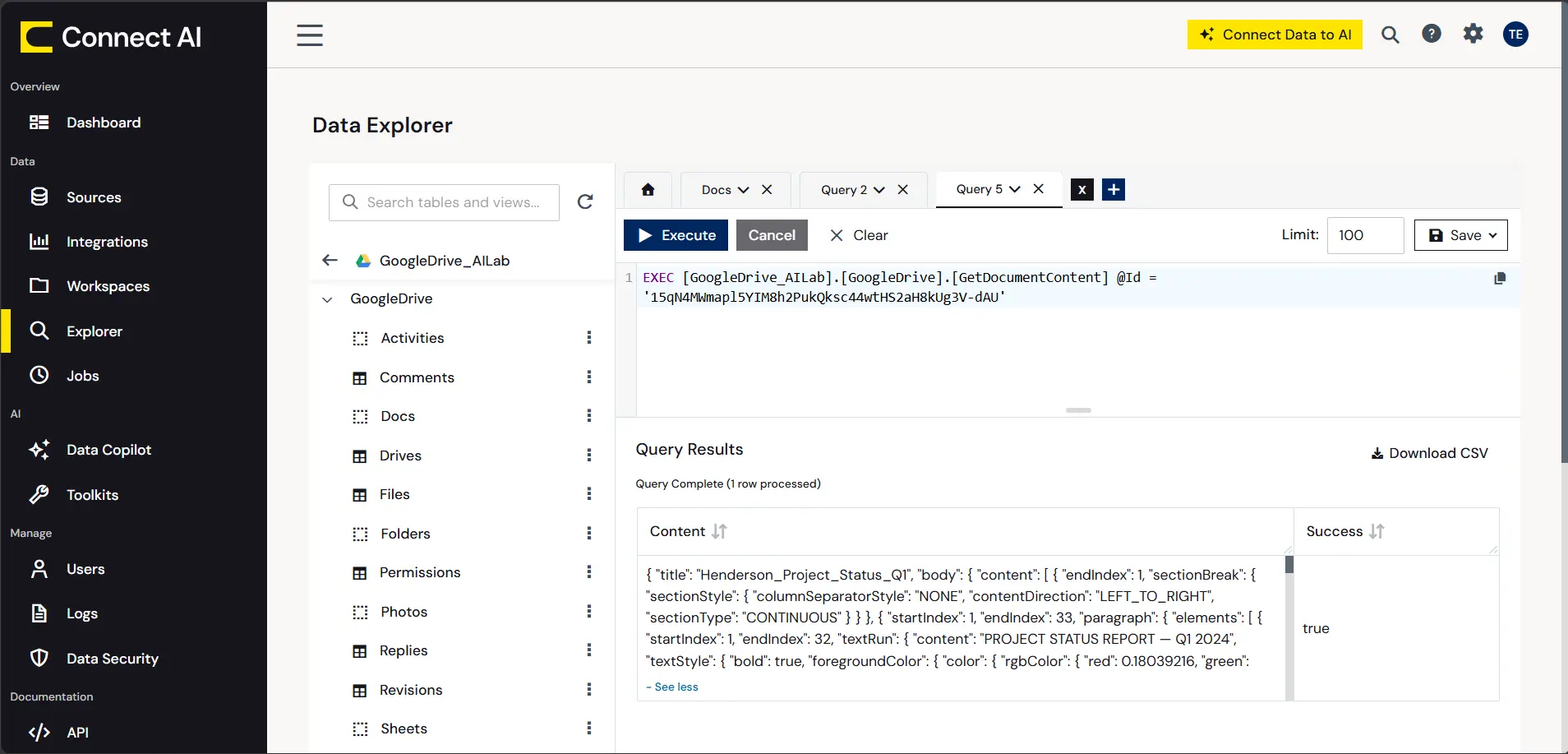Image resolution: width=1568 pixels, height=754 pixels.
Task: Open options menu for Photos
Action: click(589, 611)
